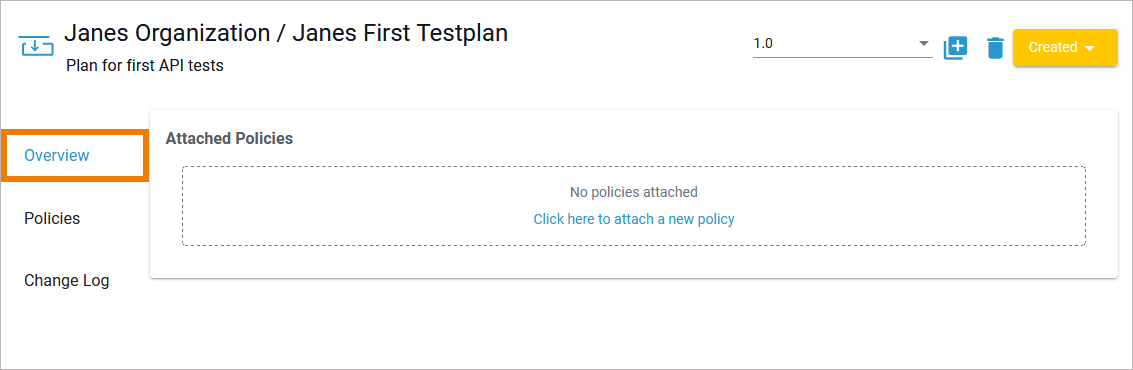Open the Change Log tab
Viewport: 1133px width, 370px height.
point(66,280)
